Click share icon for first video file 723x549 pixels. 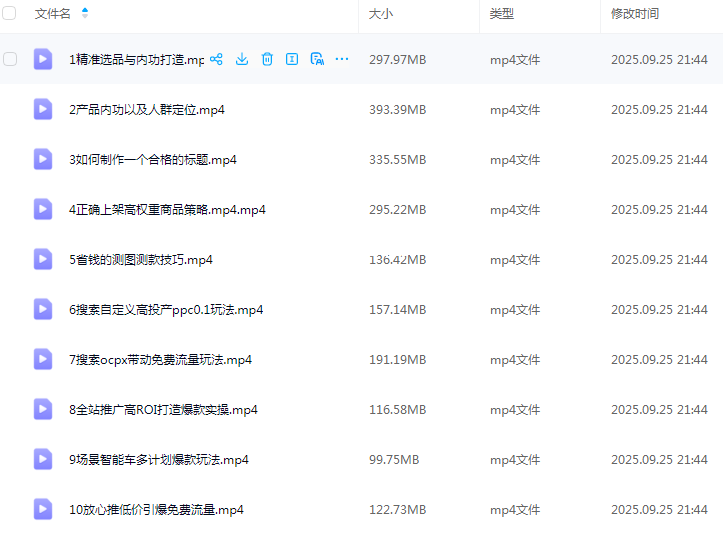click(x=216, y=60)
